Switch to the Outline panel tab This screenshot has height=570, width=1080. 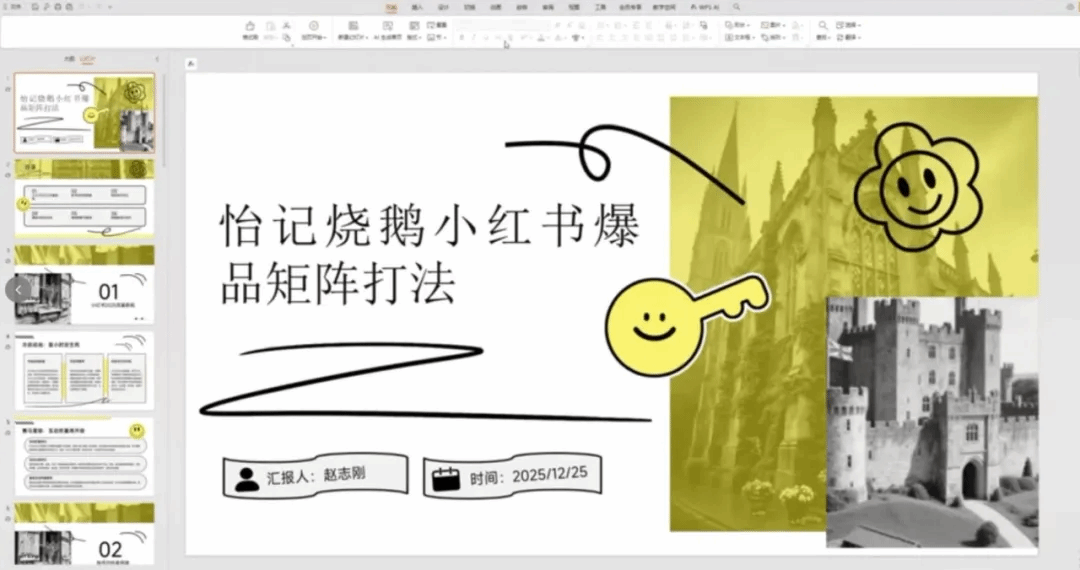point(70,59)
